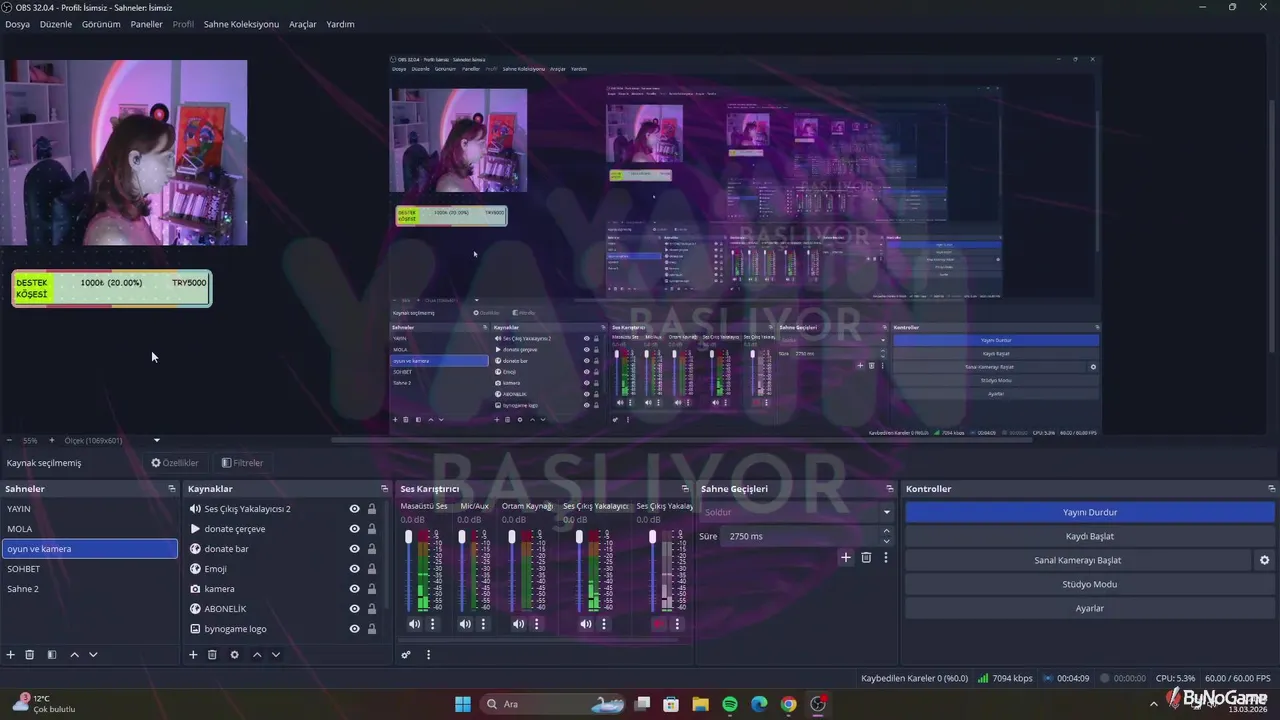Open the Soldur transition dropdown
The height and width of the screenshot is (720, 1280).
[x=796, y=512]
